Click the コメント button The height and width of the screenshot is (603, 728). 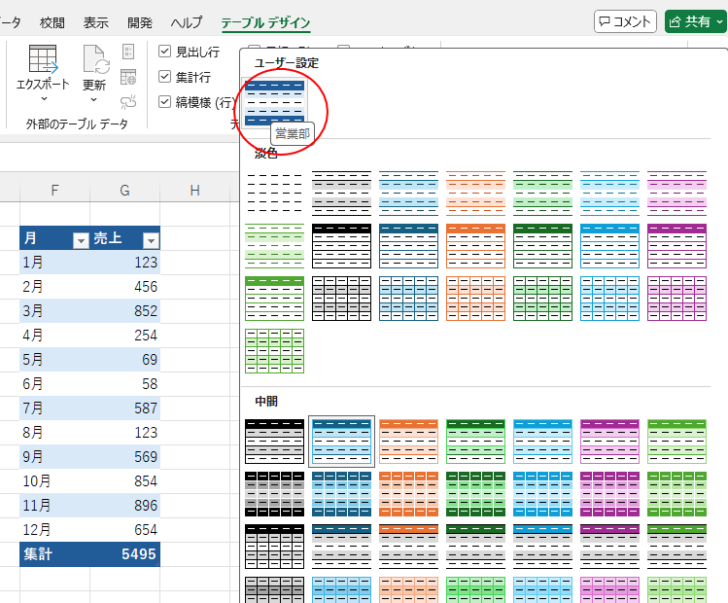(625, 21)
